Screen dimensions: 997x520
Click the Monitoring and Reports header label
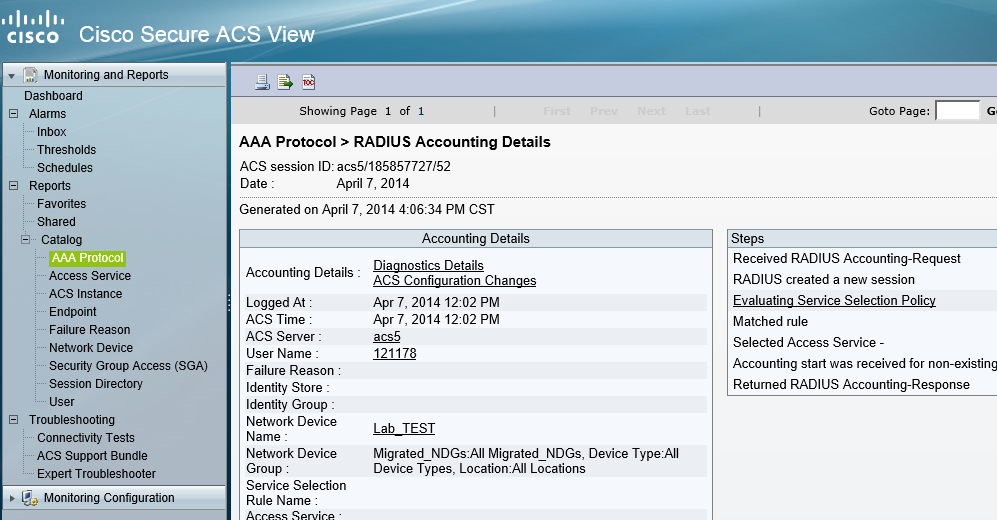tap(106, 75)
